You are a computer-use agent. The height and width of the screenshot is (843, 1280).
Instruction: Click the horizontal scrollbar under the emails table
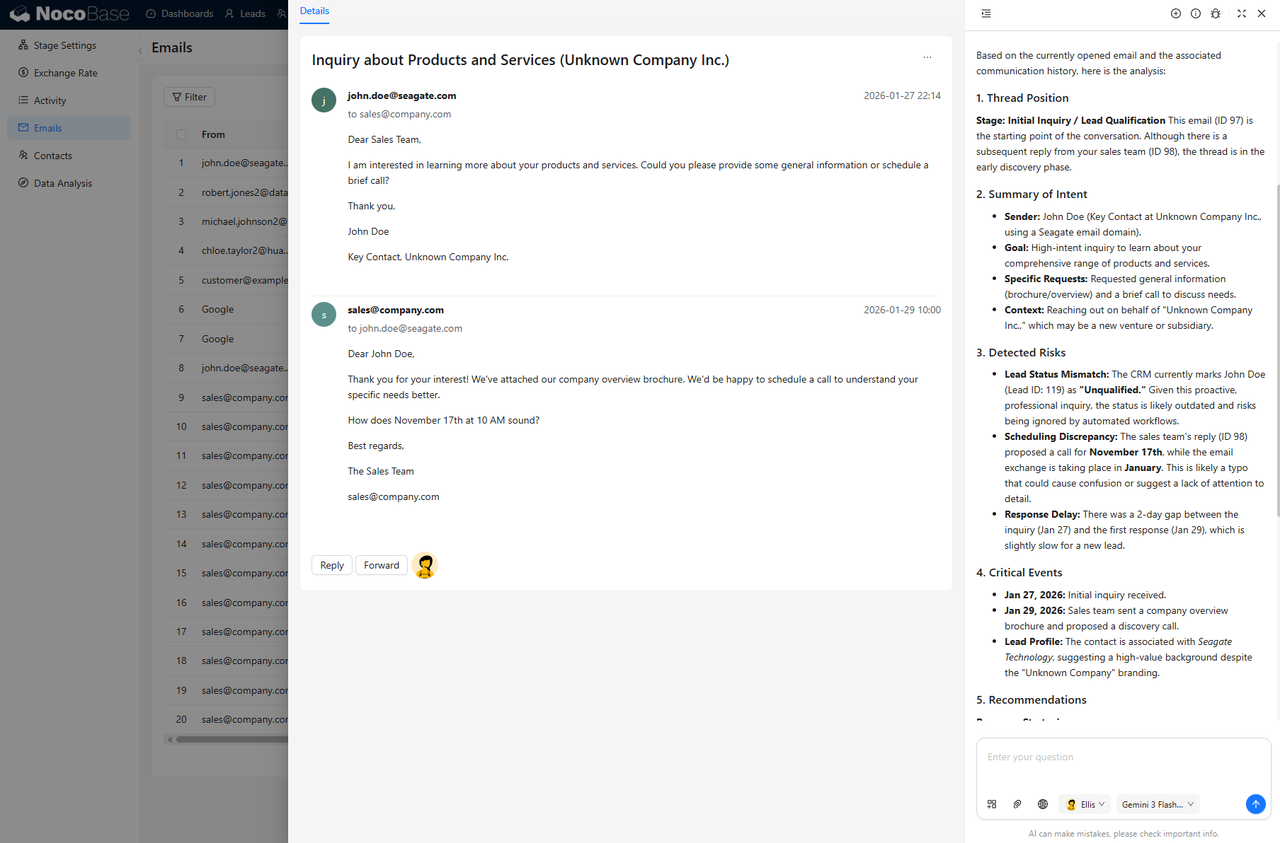click(230, 740)
